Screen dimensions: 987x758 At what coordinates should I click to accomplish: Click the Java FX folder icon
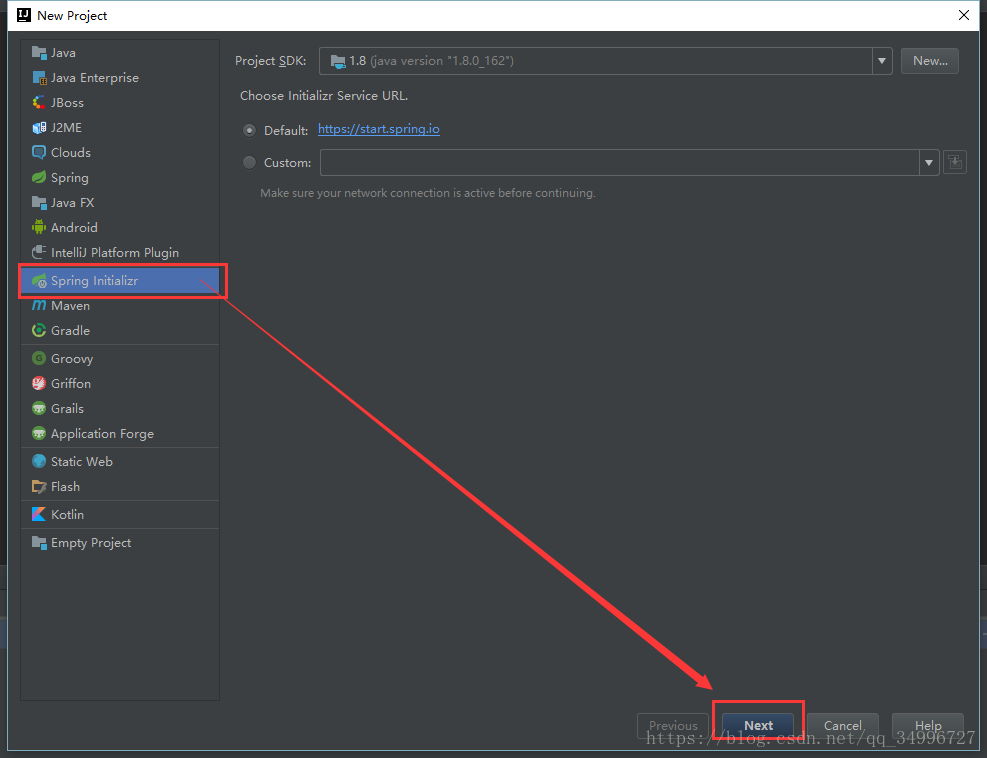39,203
